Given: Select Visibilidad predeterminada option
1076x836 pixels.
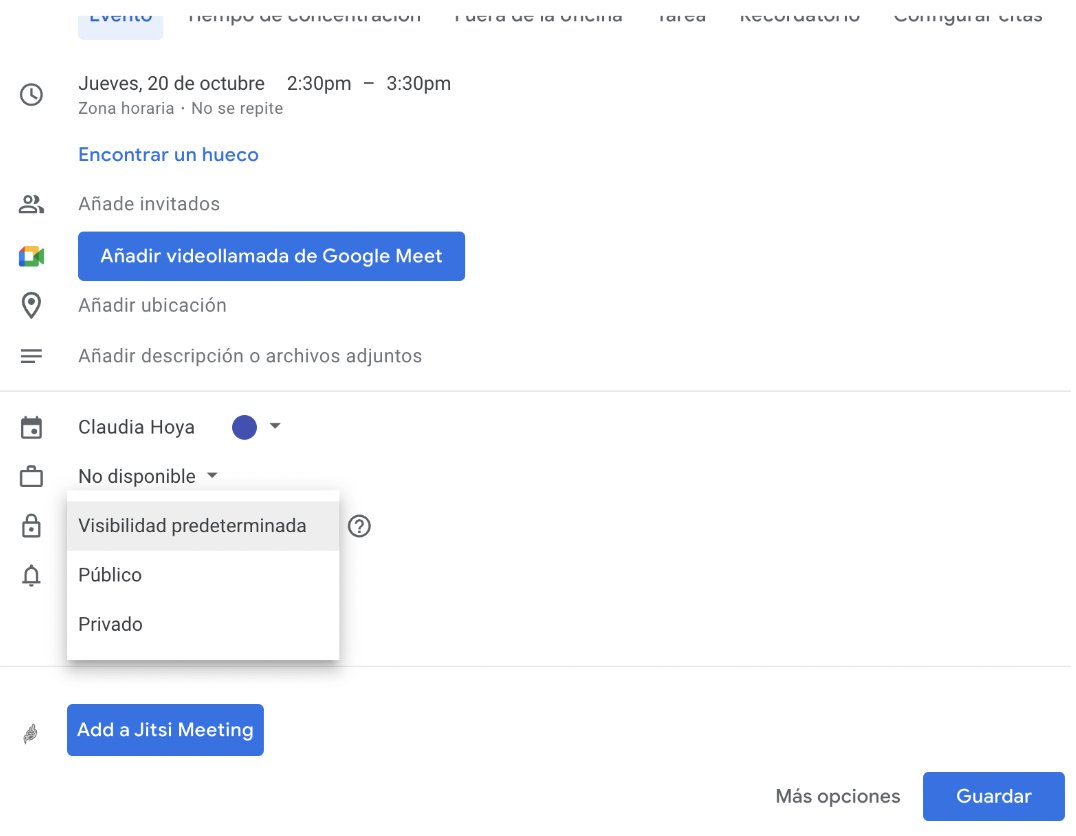Looking at the screenshot, I should tap(203, 526).
